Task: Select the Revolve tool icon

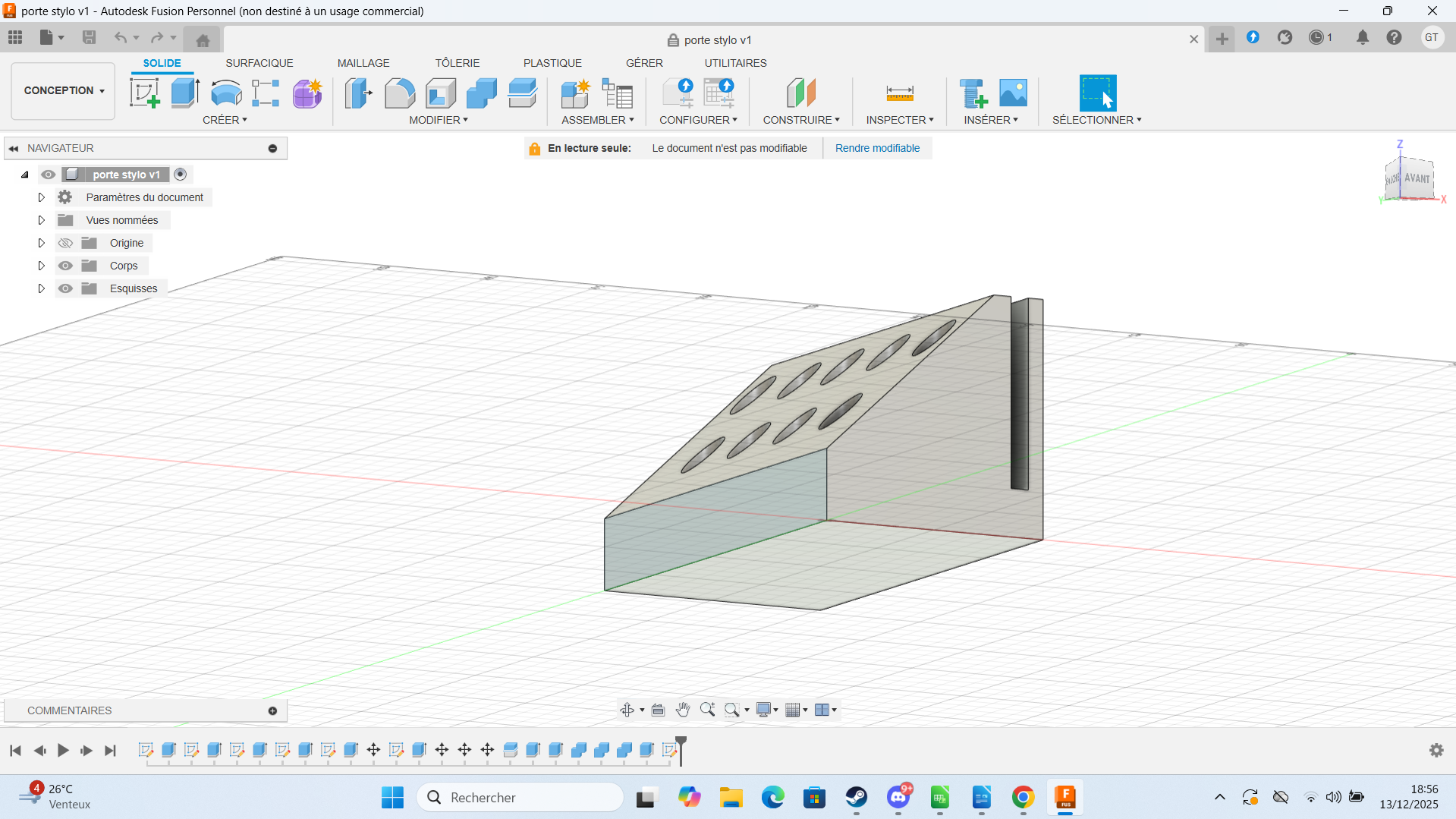Action: pos(225,93)
